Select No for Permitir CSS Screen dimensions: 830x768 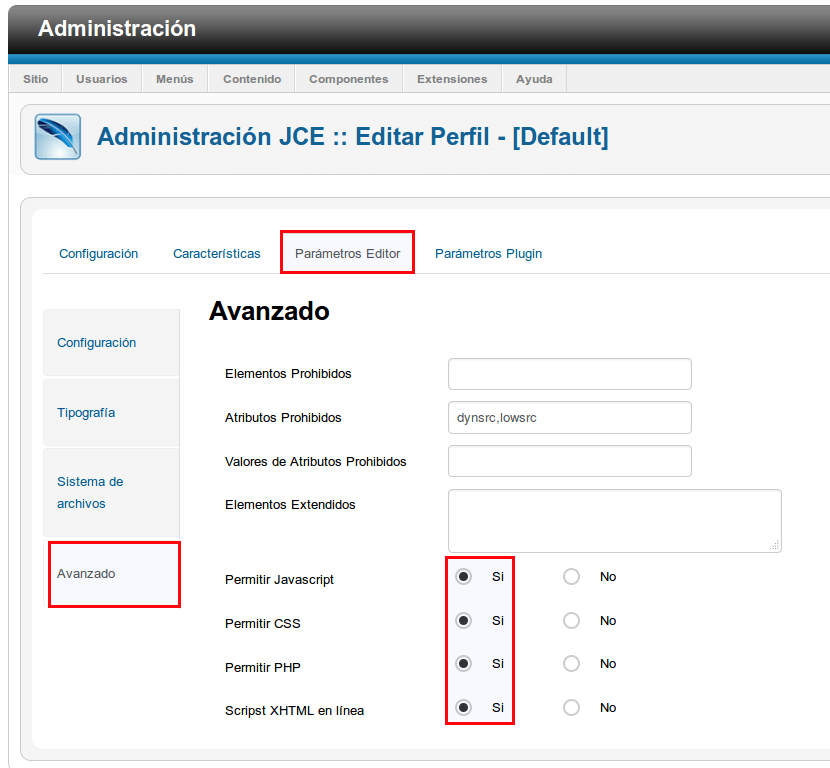571,620
